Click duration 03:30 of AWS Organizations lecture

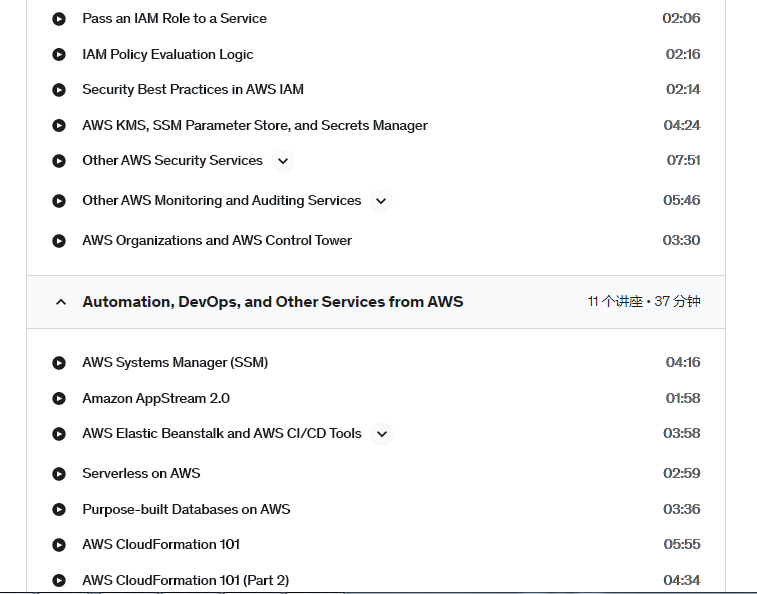(x=681, y=240)
